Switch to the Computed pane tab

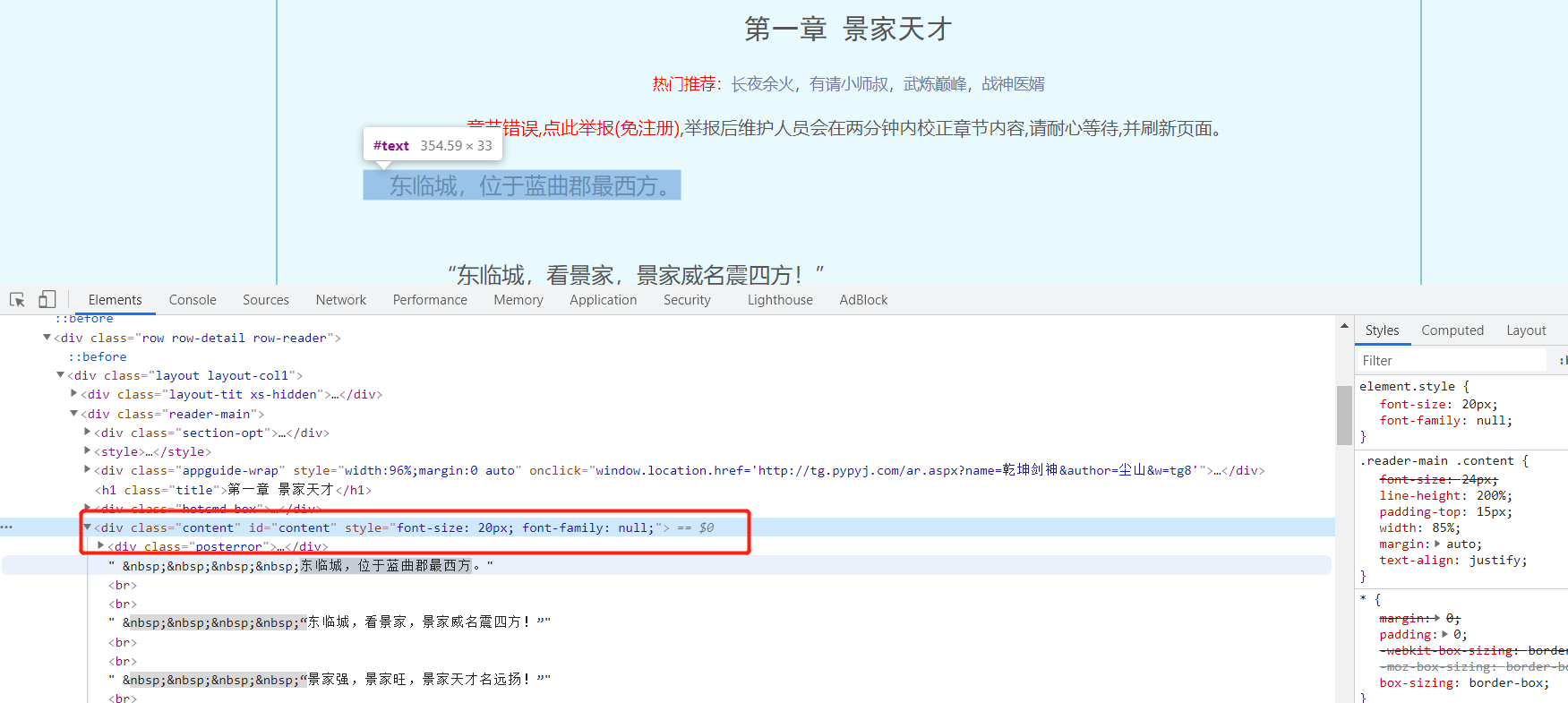point(1452,330)
